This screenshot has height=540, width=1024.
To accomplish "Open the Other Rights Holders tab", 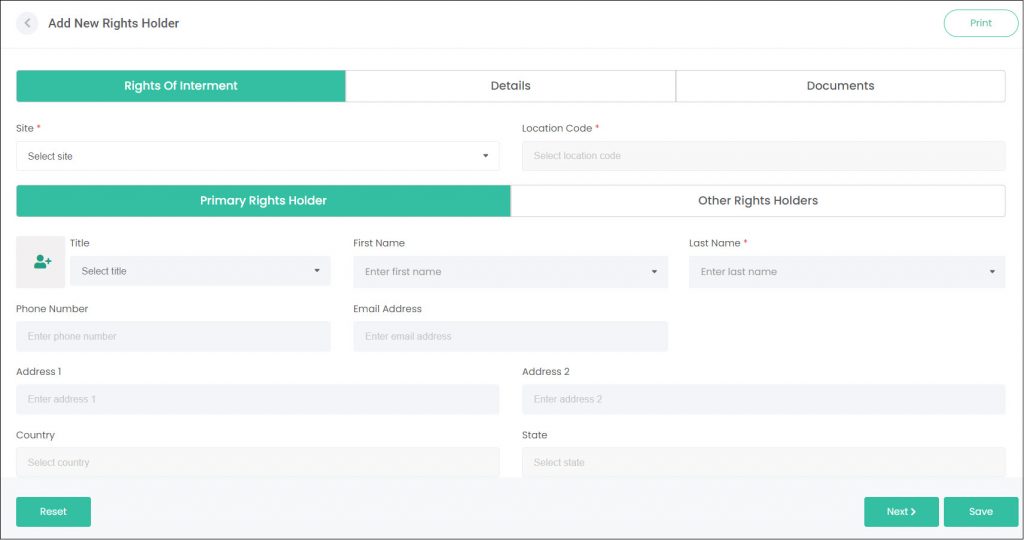I will [758, 201].
